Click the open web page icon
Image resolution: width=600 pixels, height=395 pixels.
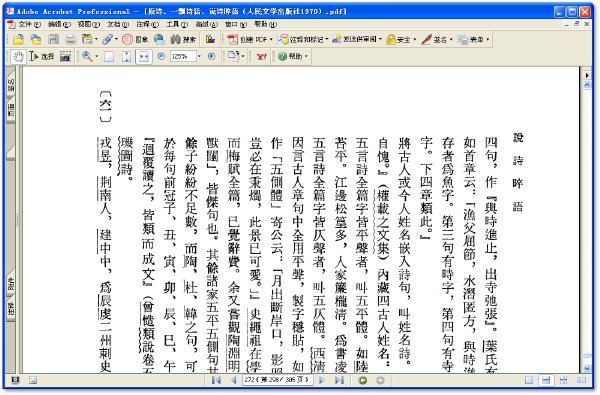pos(36,39)
